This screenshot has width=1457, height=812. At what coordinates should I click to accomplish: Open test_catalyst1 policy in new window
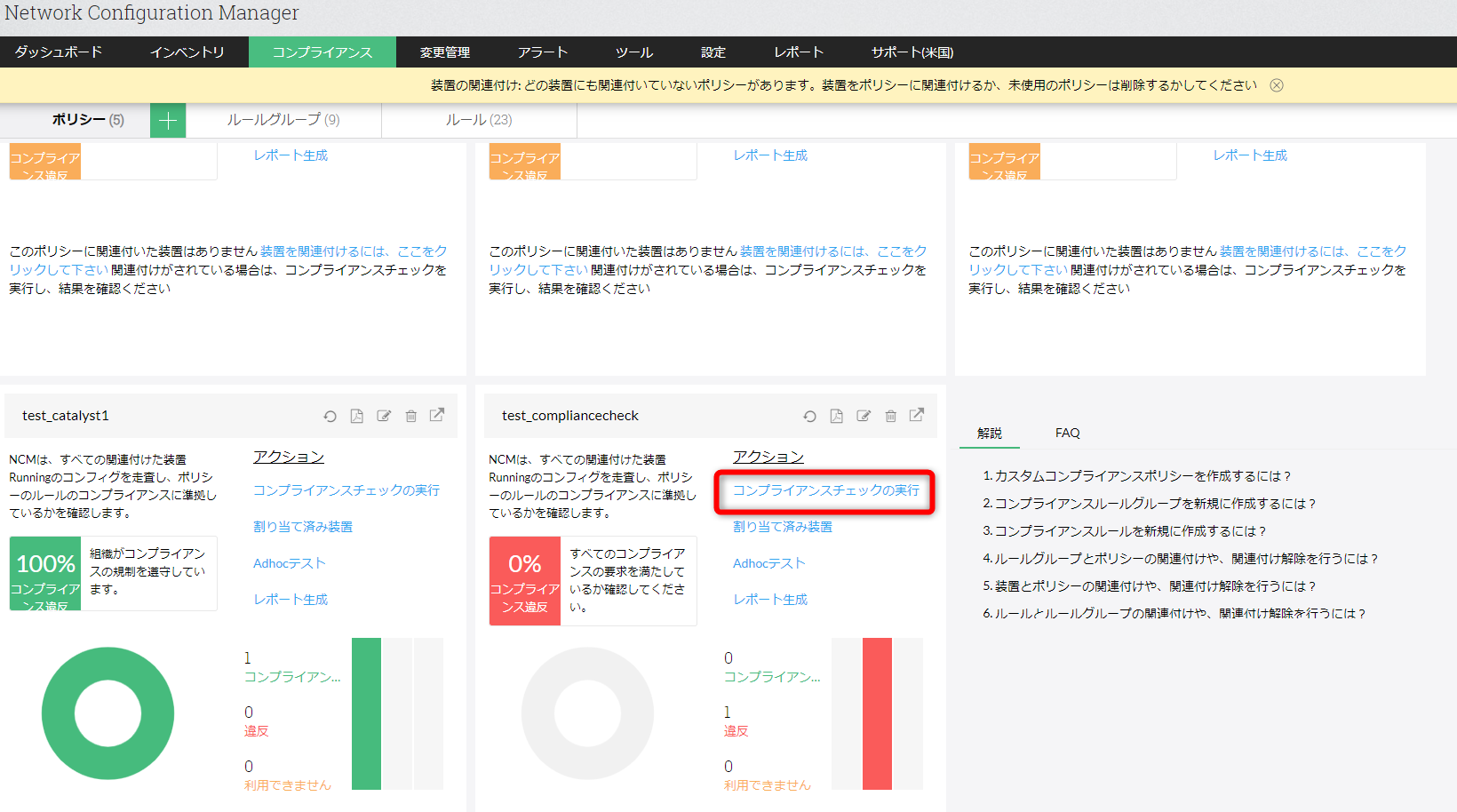pyautogui.click(x=437, y=415)
